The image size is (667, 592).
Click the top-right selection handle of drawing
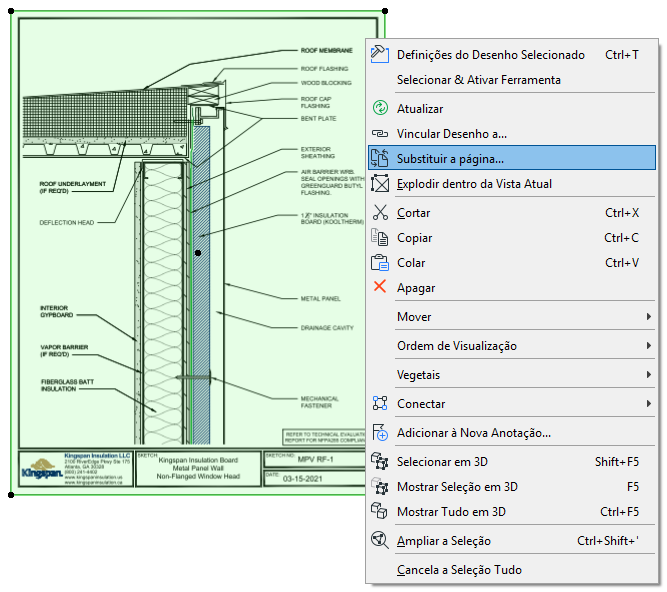pos(386,11)
